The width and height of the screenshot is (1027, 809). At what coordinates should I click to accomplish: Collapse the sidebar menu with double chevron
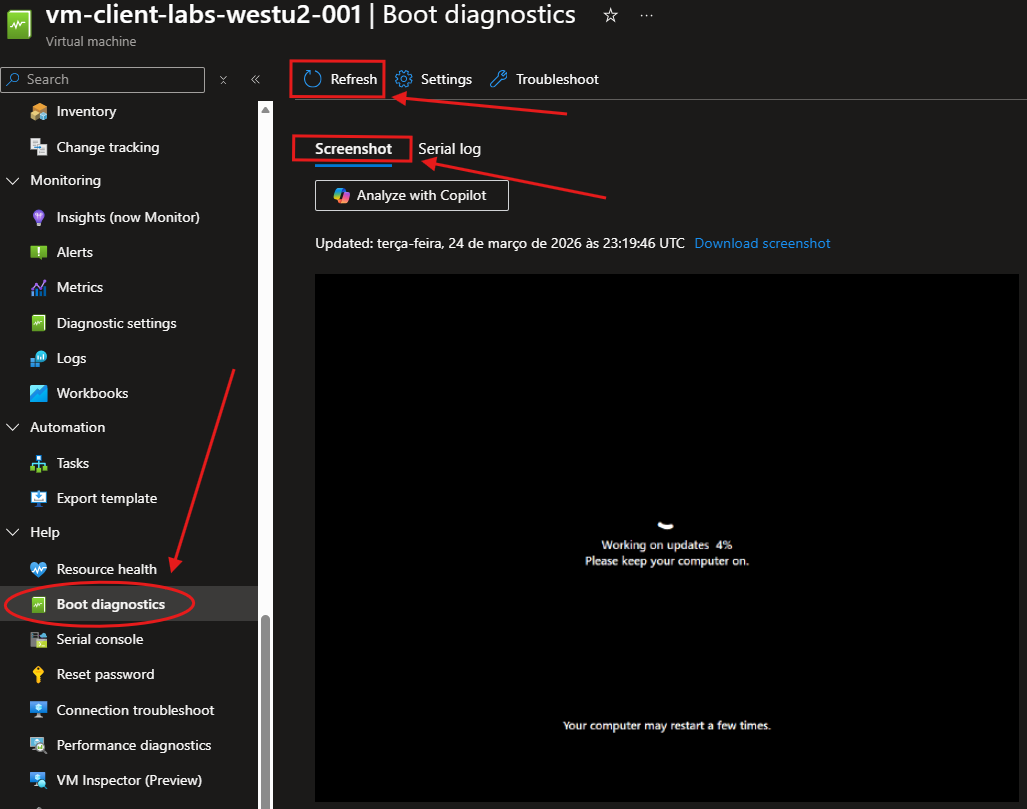(255, 79)
